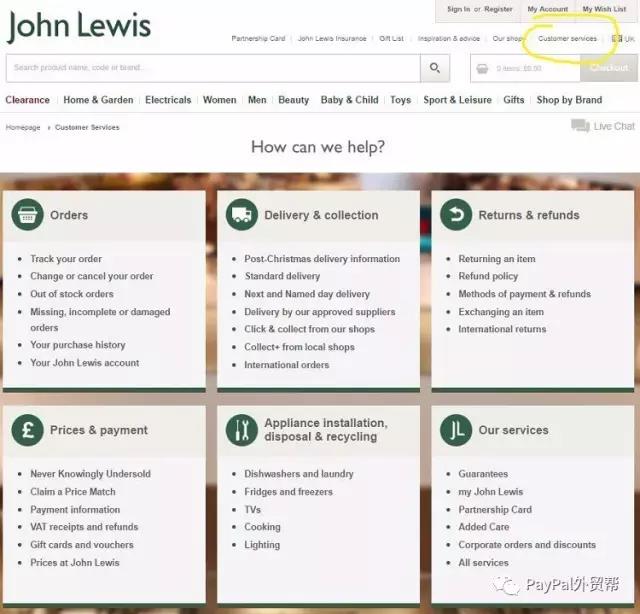
Task: Open the Customer services header link
Action: point(567,38)
